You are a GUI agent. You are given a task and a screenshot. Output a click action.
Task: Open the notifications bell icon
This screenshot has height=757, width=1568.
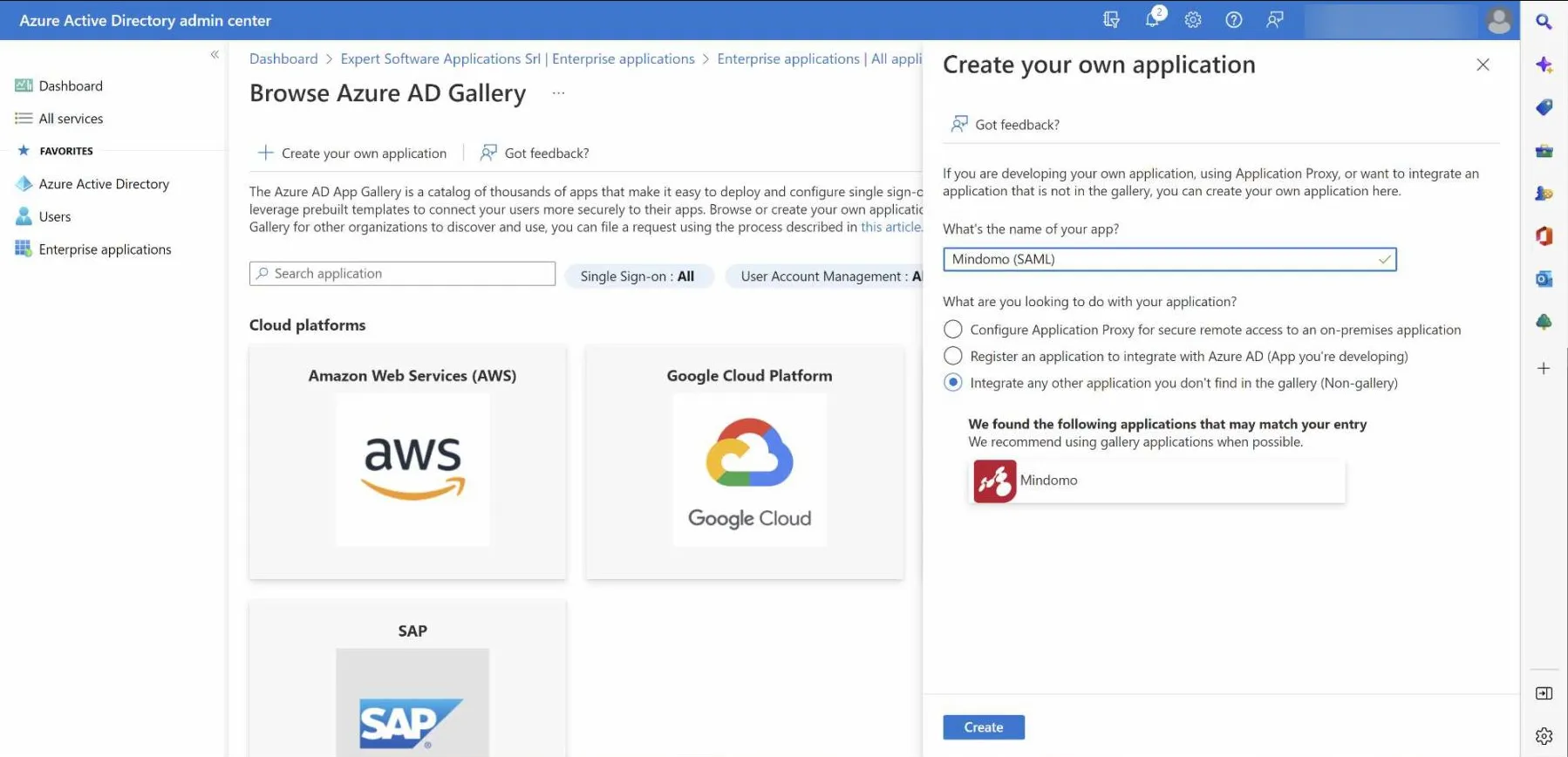(1152, 19)
